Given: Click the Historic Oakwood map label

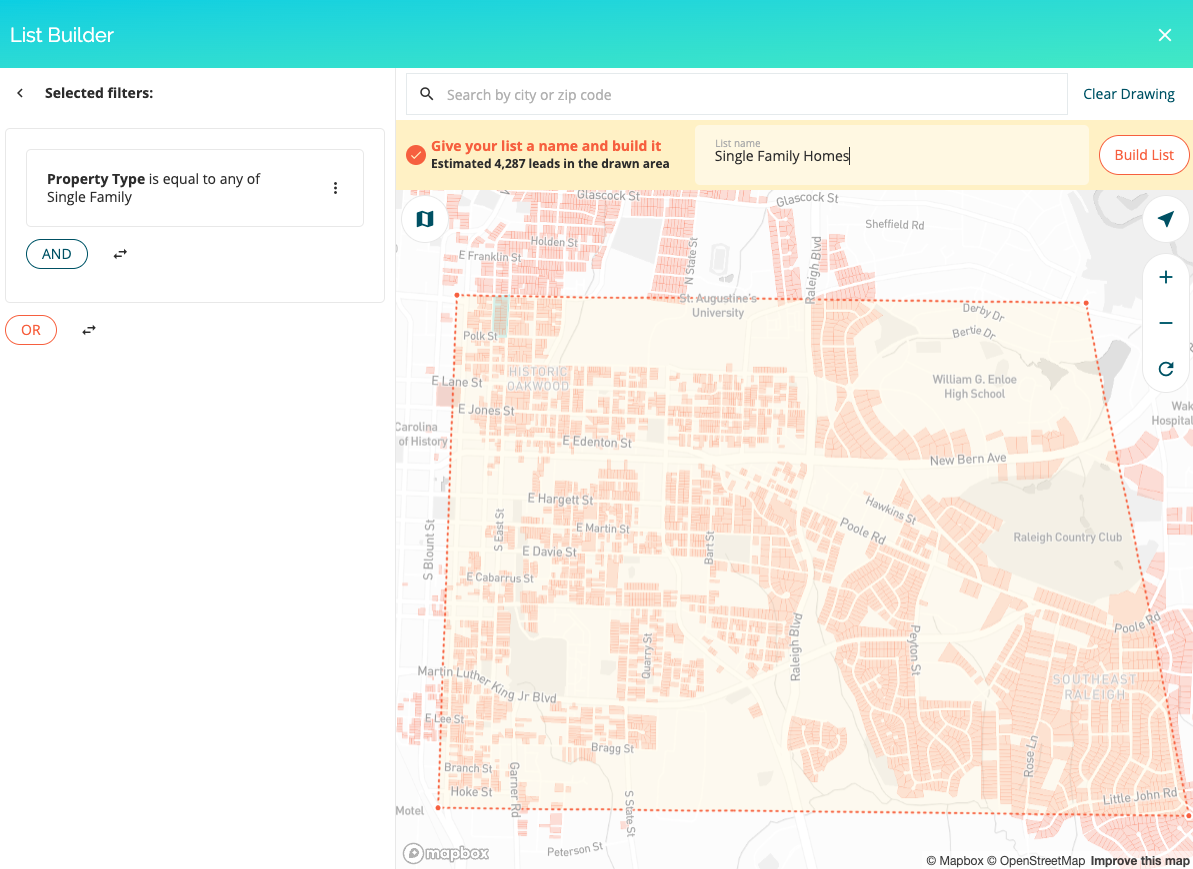Looking at the screenshot, I should (538, 379).
